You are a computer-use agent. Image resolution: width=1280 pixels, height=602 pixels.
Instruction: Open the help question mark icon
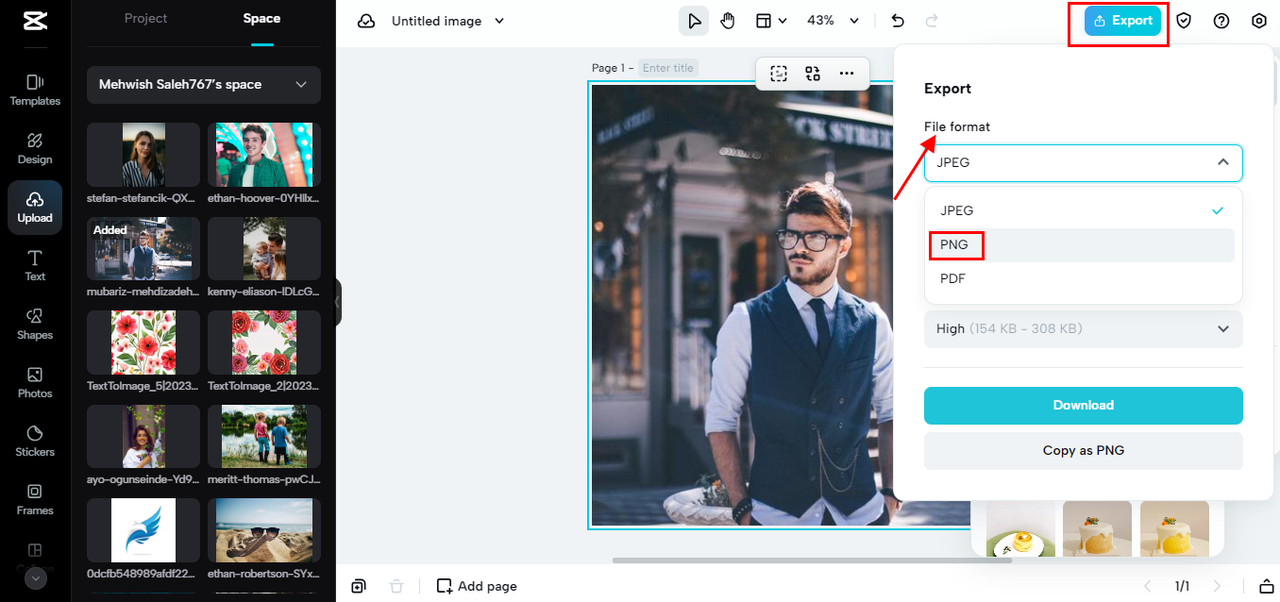(x=1221, y=21)
